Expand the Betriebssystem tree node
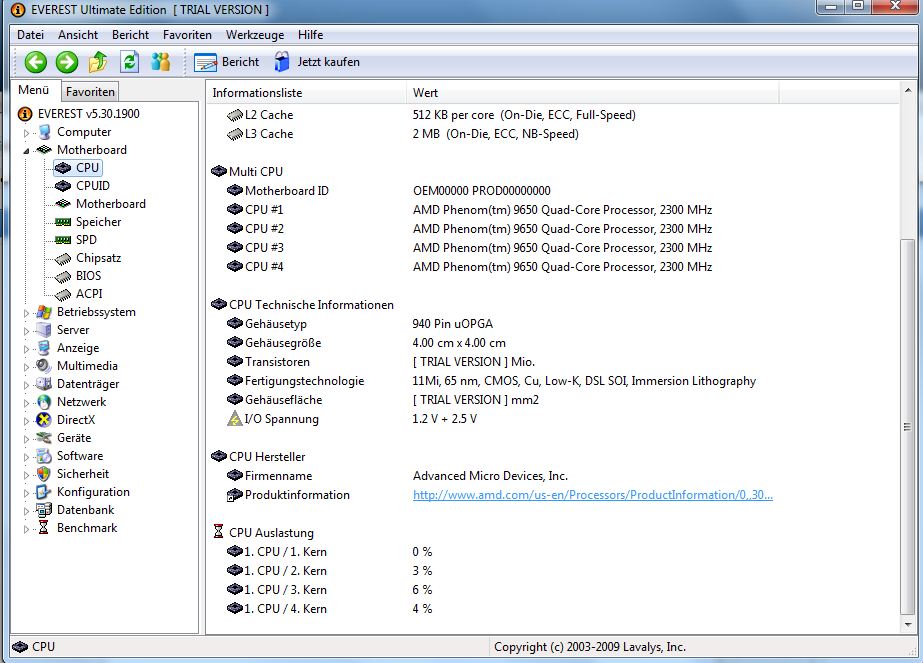 pyautogui.click(x=26, y=313)
